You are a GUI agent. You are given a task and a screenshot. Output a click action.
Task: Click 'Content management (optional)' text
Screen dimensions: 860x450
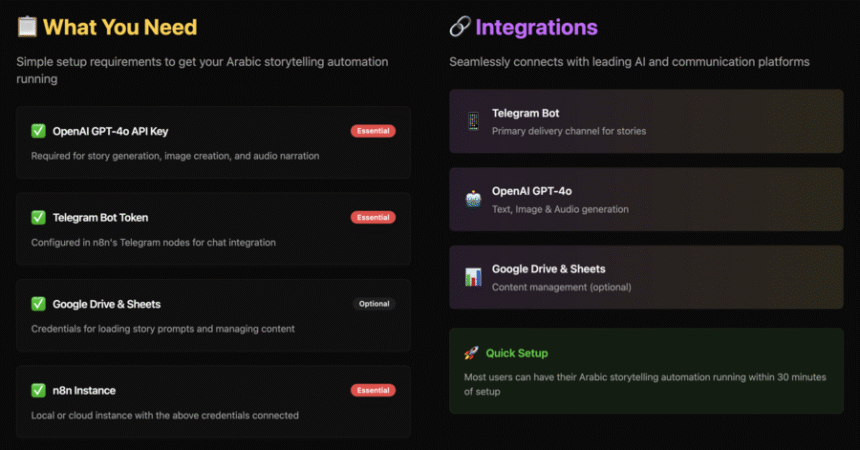click(562, 287)
